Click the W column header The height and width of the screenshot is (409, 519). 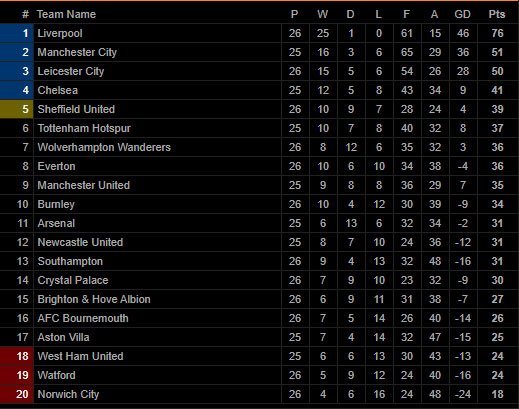(x=322, y=14)
